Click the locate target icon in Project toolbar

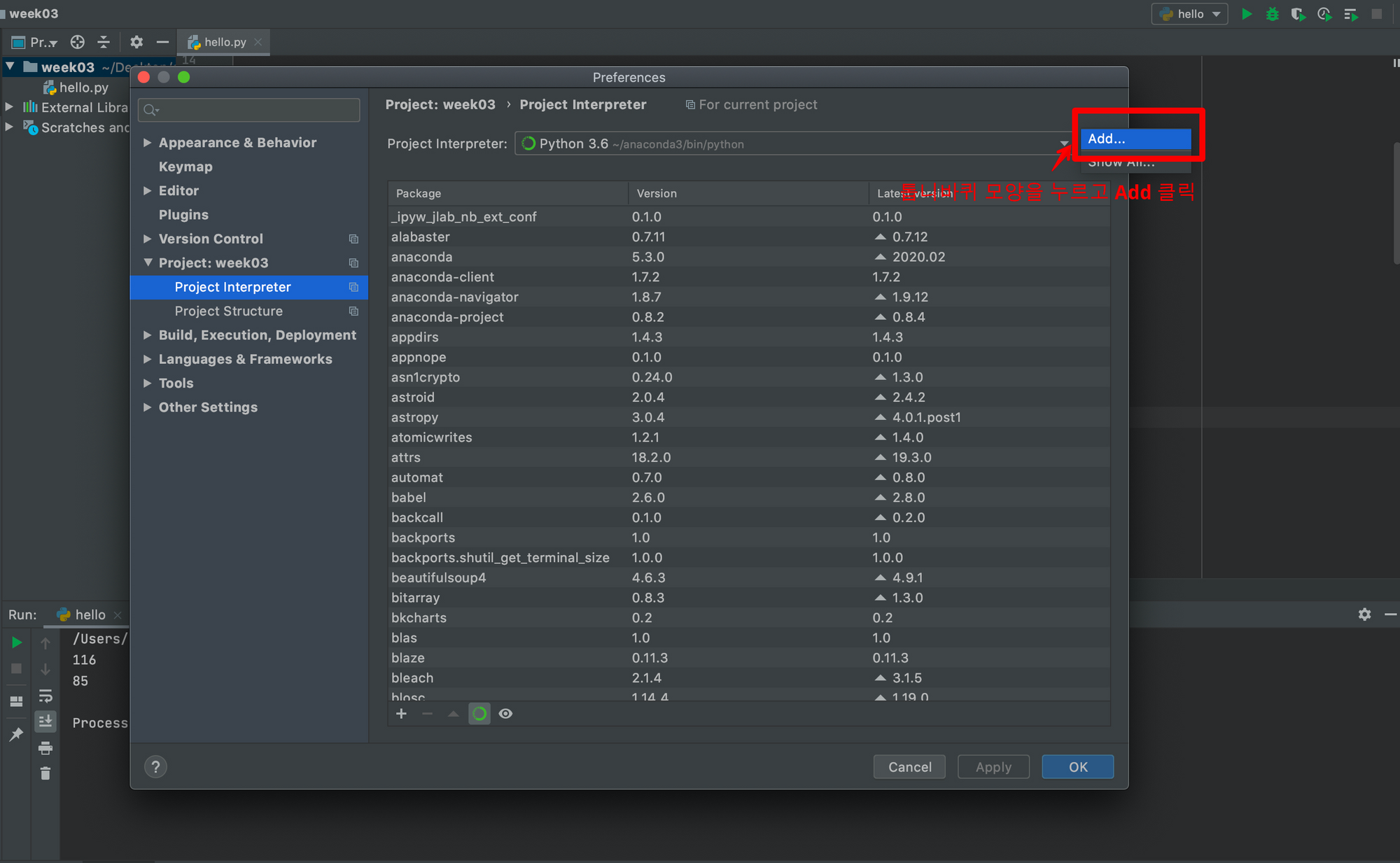pos(78,43)
